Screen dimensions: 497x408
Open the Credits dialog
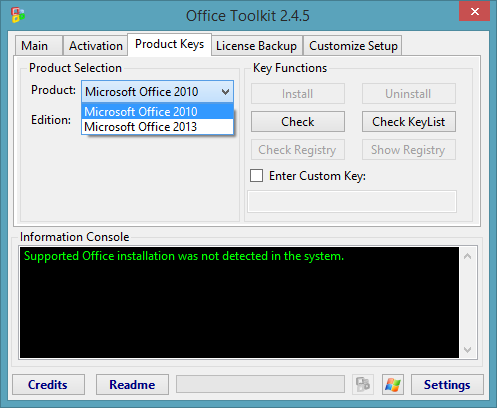pos(48,384)
